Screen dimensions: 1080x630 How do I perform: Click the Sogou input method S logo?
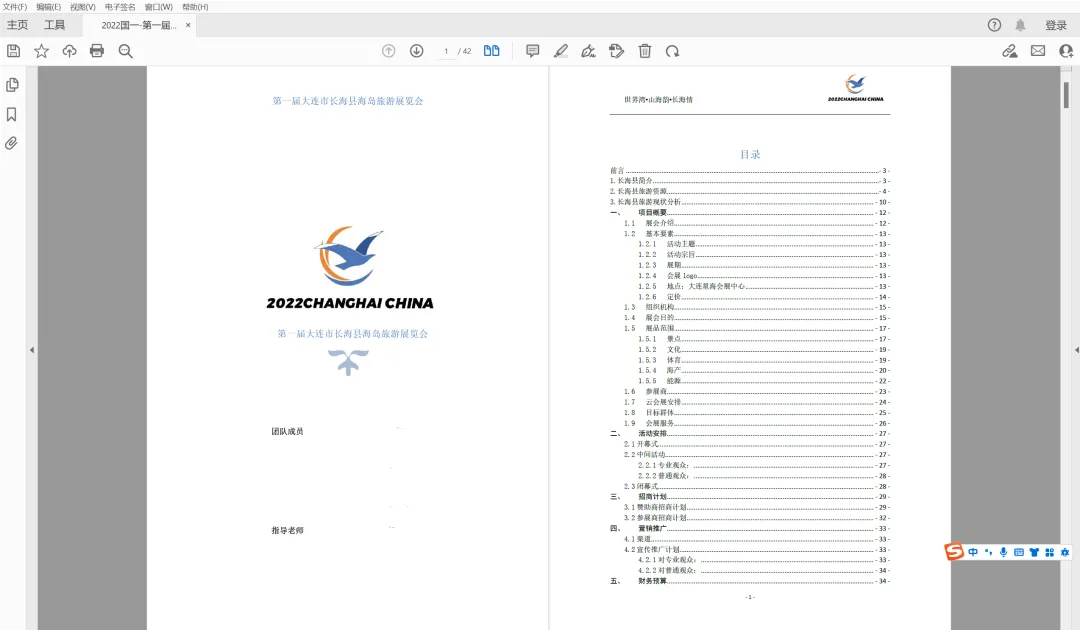(x=954, y=552)
